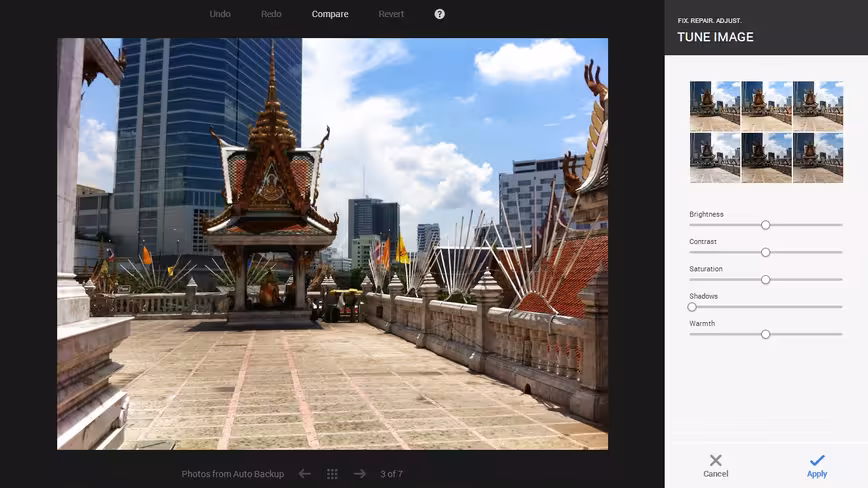Click the Warmth slider handle

(766, 334)
